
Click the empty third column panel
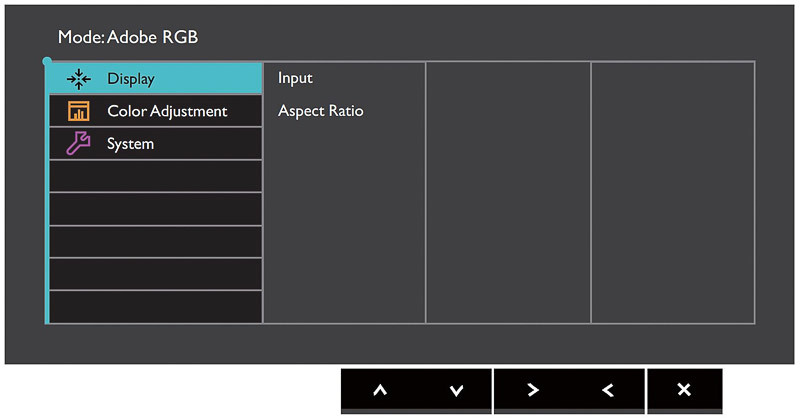click(x=508, y=192)
